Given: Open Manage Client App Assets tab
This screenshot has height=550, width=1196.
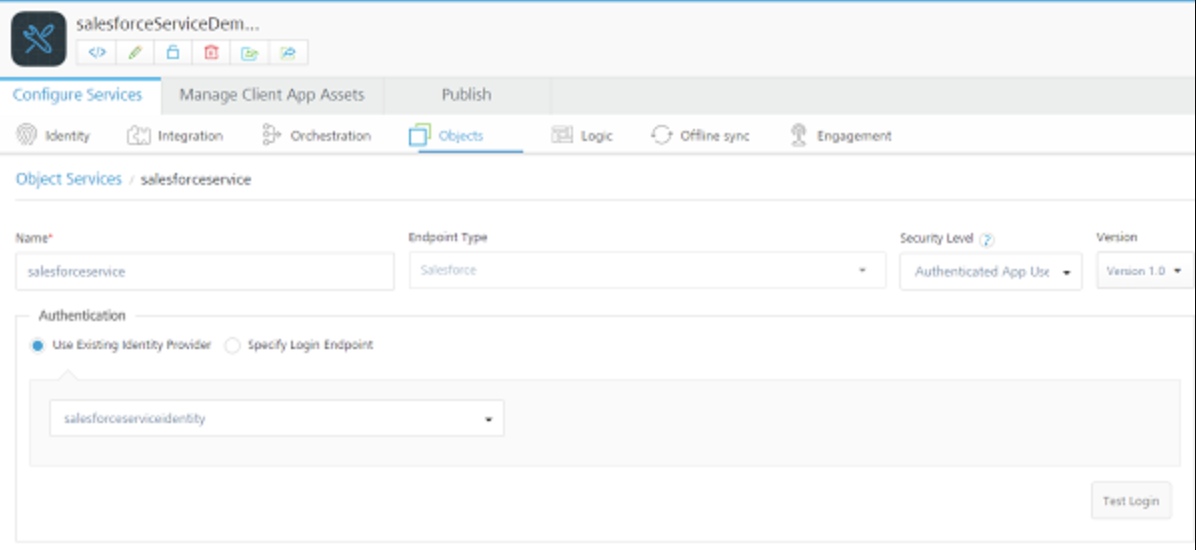Looking at the screenshot, I should 272,95.
